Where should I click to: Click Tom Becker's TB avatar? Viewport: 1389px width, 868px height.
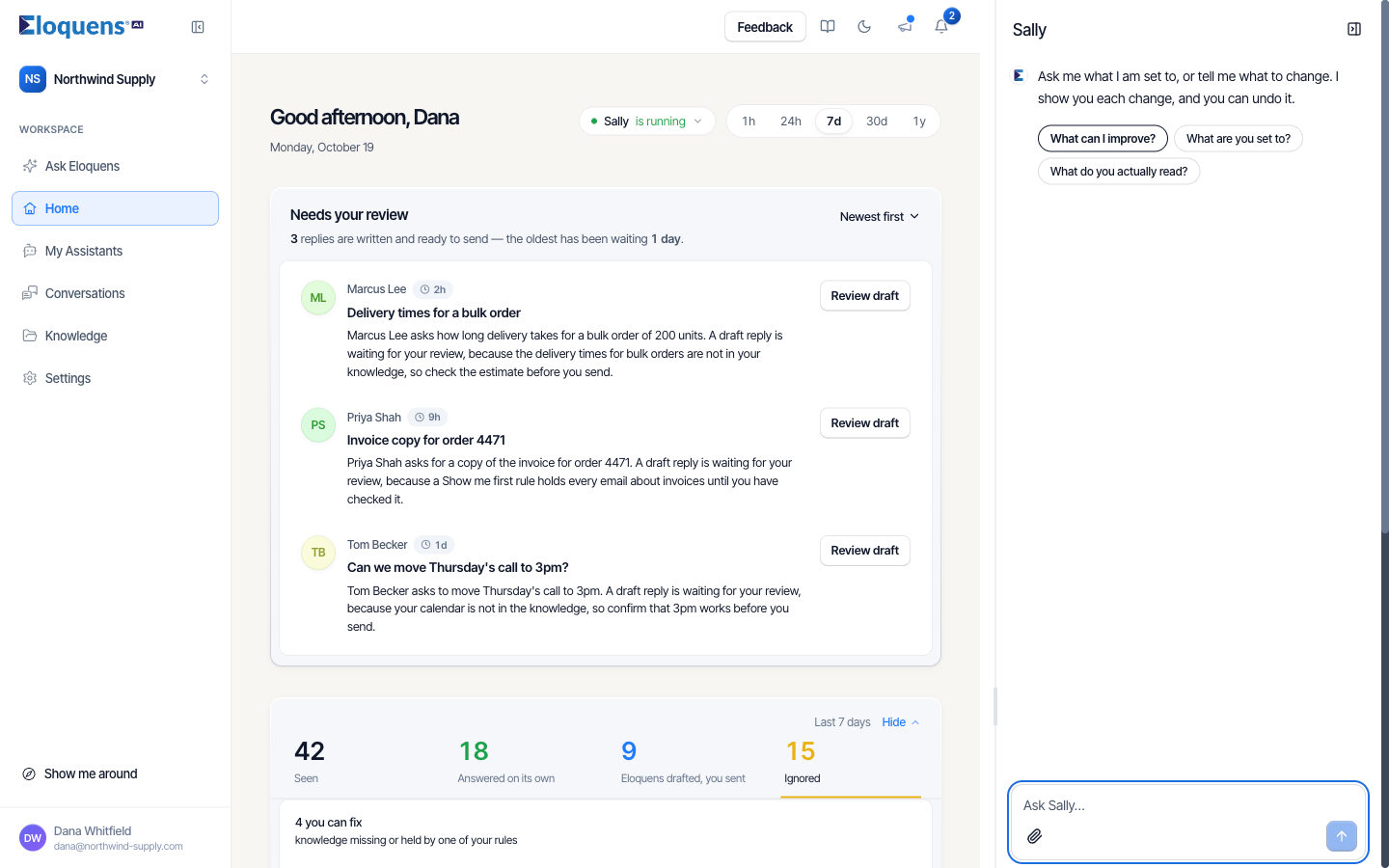point(318,553)
